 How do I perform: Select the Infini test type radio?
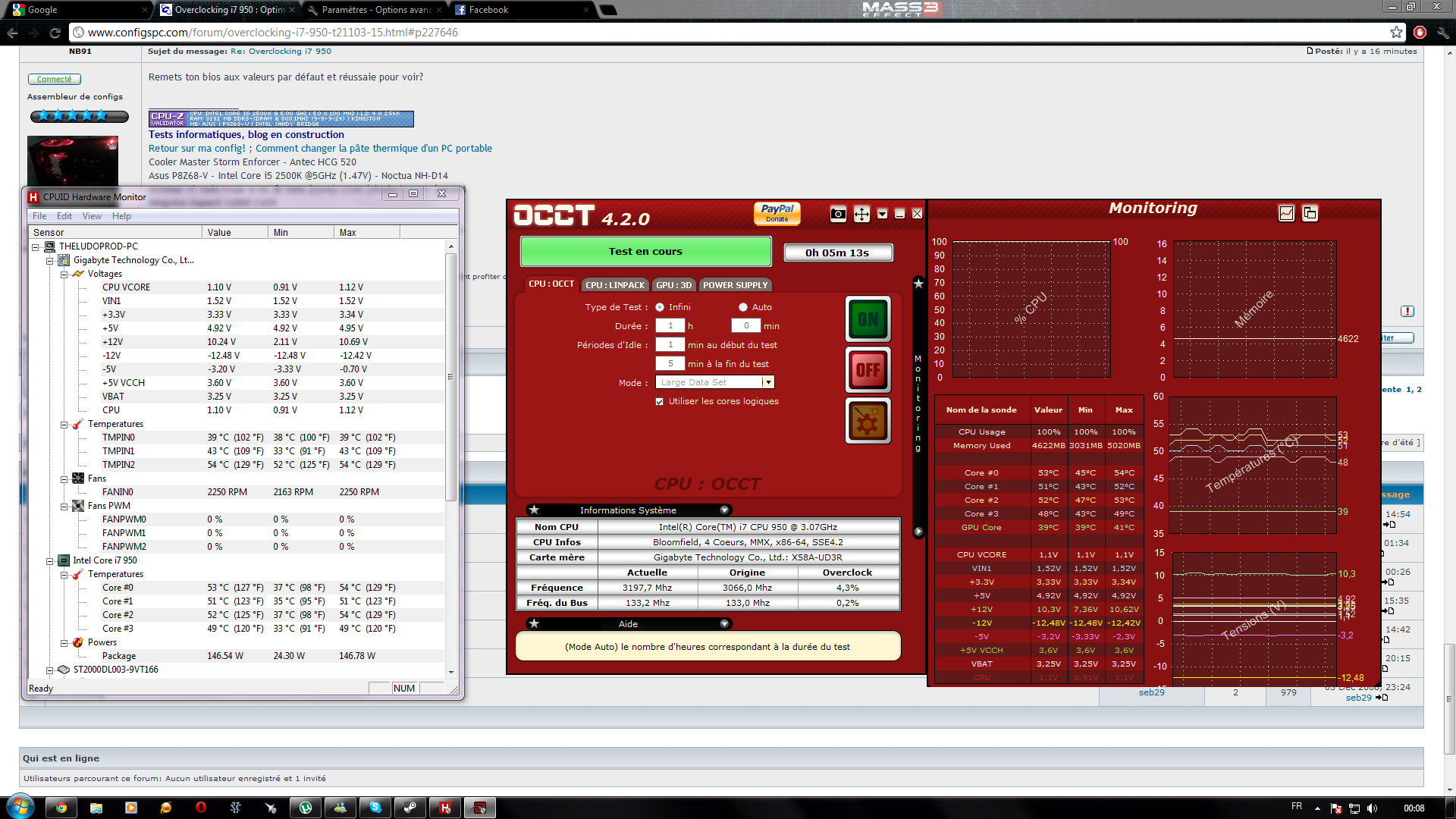[x=660, y=307]
